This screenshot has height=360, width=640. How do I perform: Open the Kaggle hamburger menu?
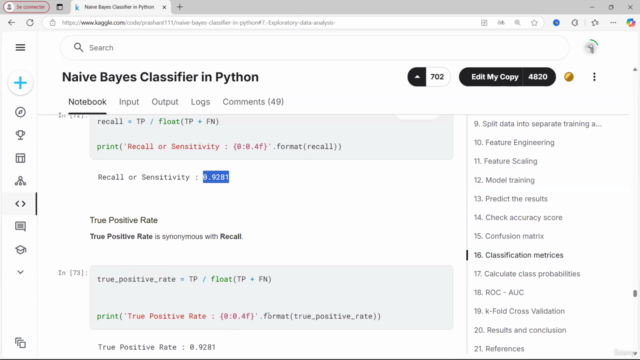click(20, 47)
